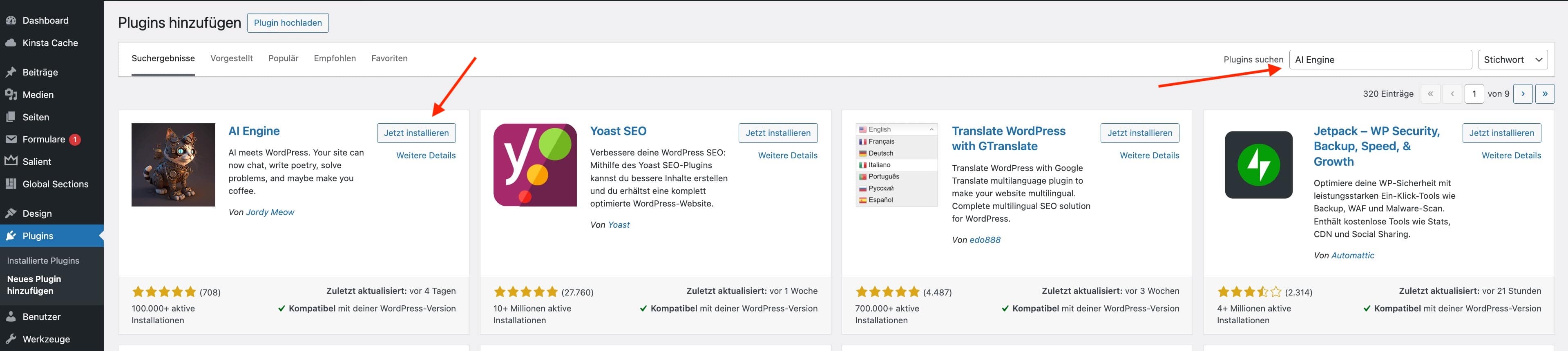Click the Medien media icon
Viewport: 1568px width, 351px height.
tap(10, 94)
